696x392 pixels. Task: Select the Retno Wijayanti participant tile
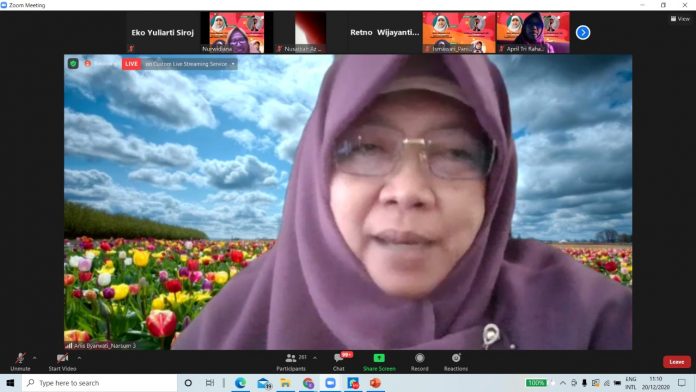click(x=384, y=32)
